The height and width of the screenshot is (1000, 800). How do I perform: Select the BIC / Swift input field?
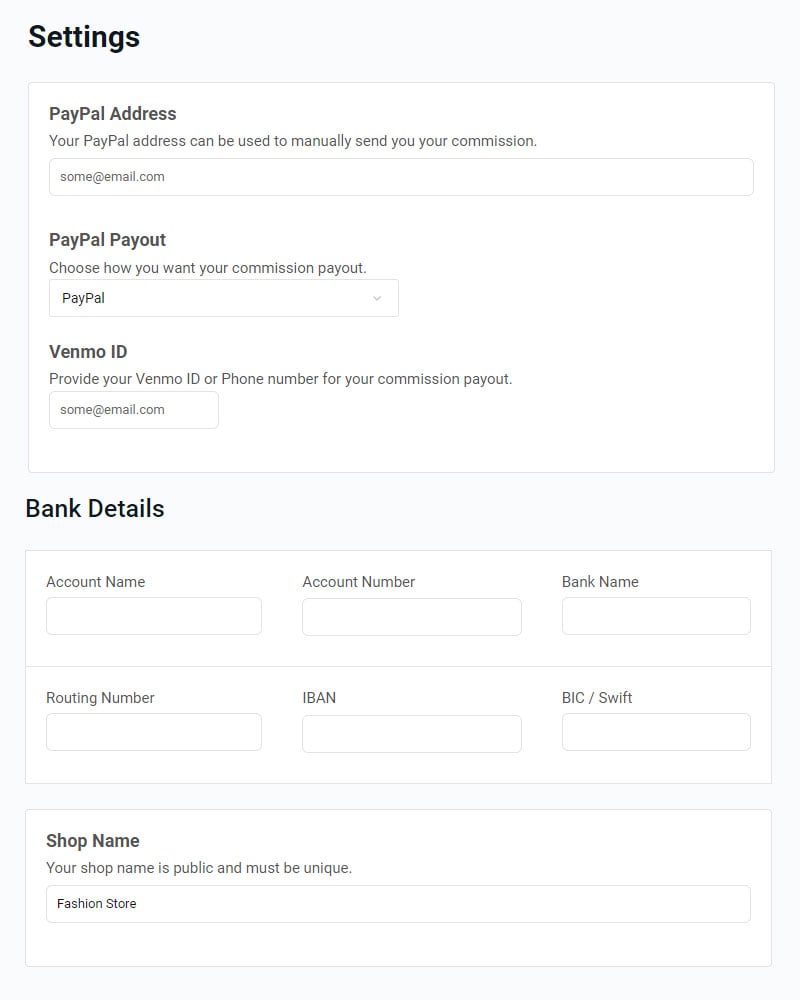656,732
